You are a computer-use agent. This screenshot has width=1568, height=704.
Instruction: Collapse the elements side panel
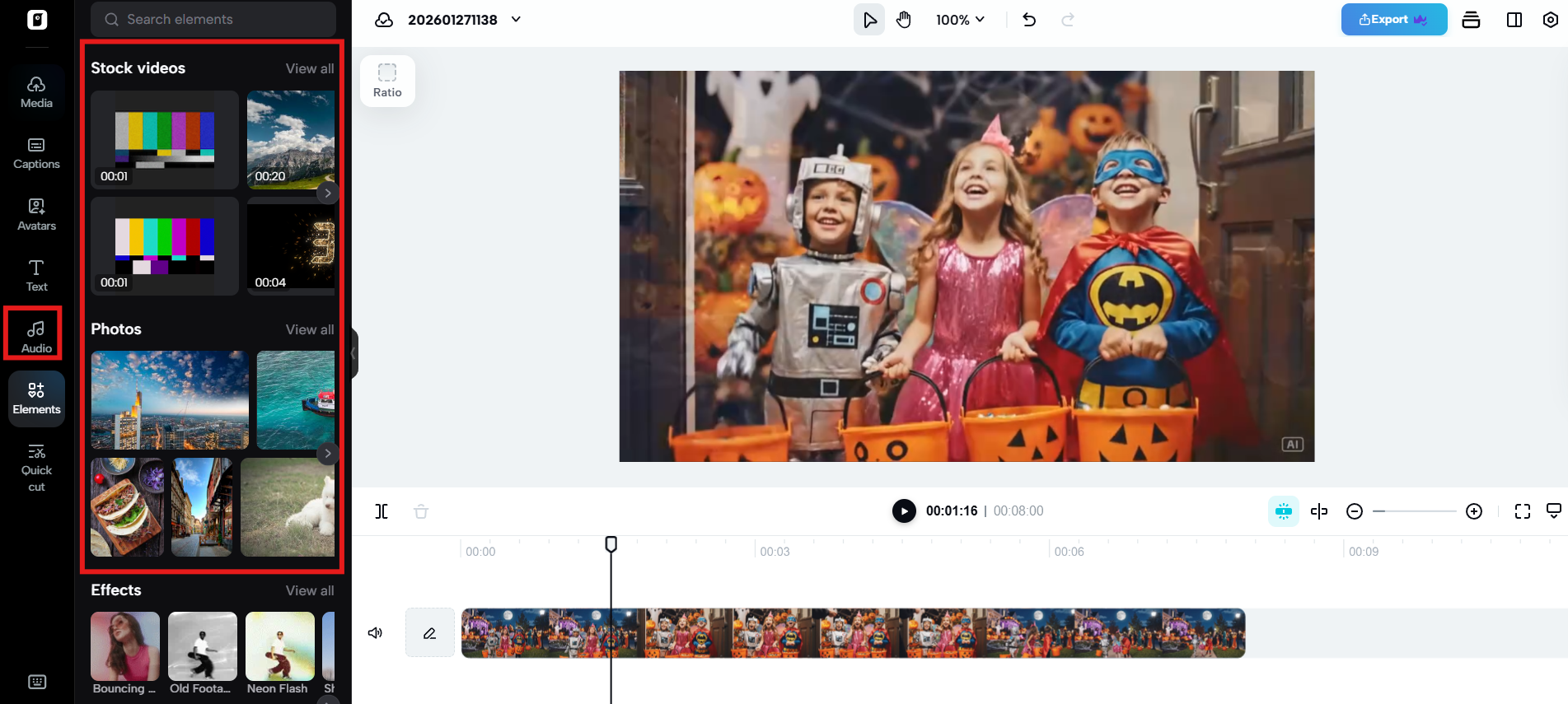click(x=354, y=353)
